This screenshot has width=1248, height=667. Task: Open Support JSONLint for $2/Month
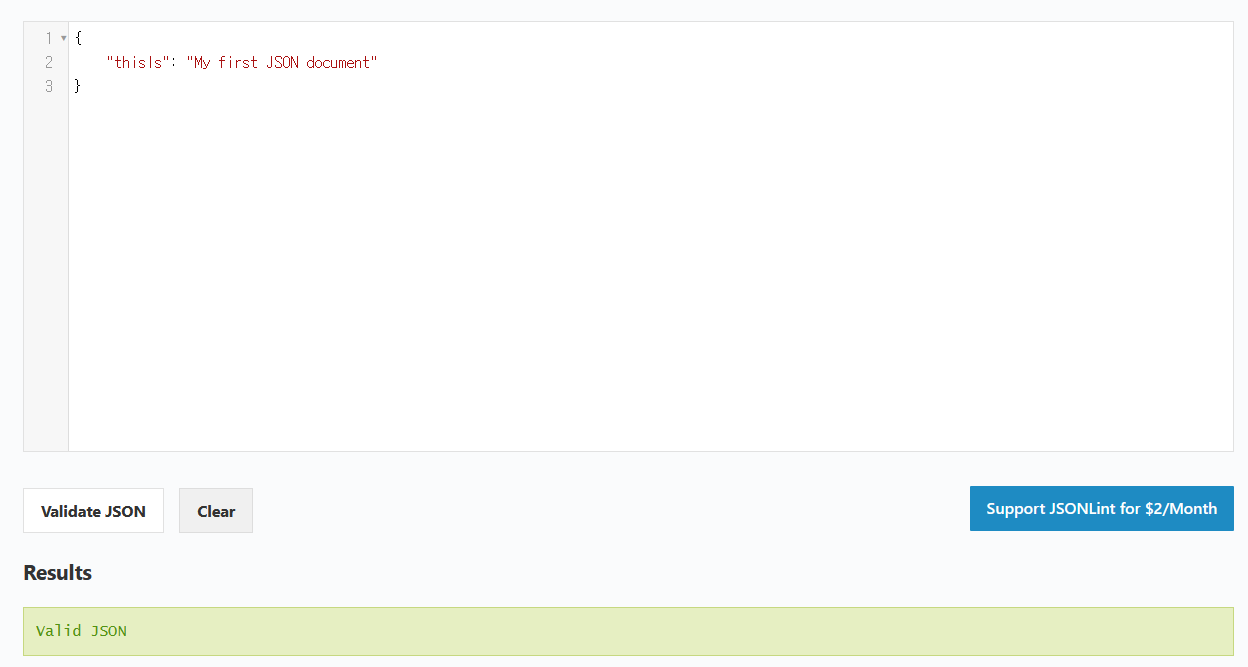tap(1101, 508)
